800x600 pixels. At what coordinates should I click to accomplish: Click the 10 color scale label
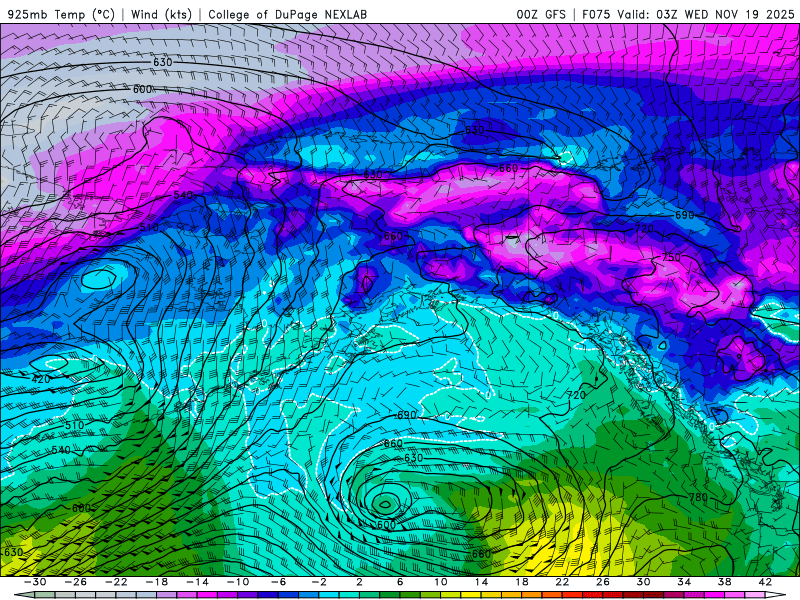[441, 582]
